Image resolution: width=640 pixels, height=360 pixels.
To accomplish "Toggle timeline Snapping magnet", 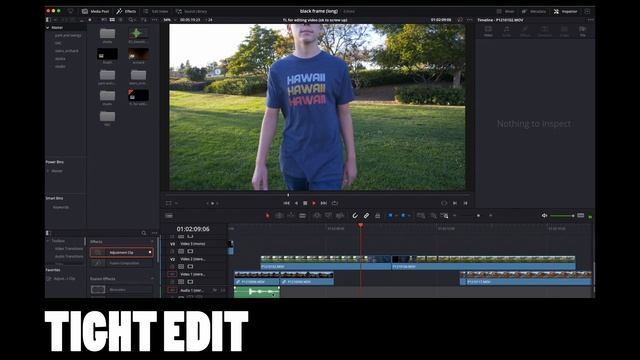I will (355, 216).
